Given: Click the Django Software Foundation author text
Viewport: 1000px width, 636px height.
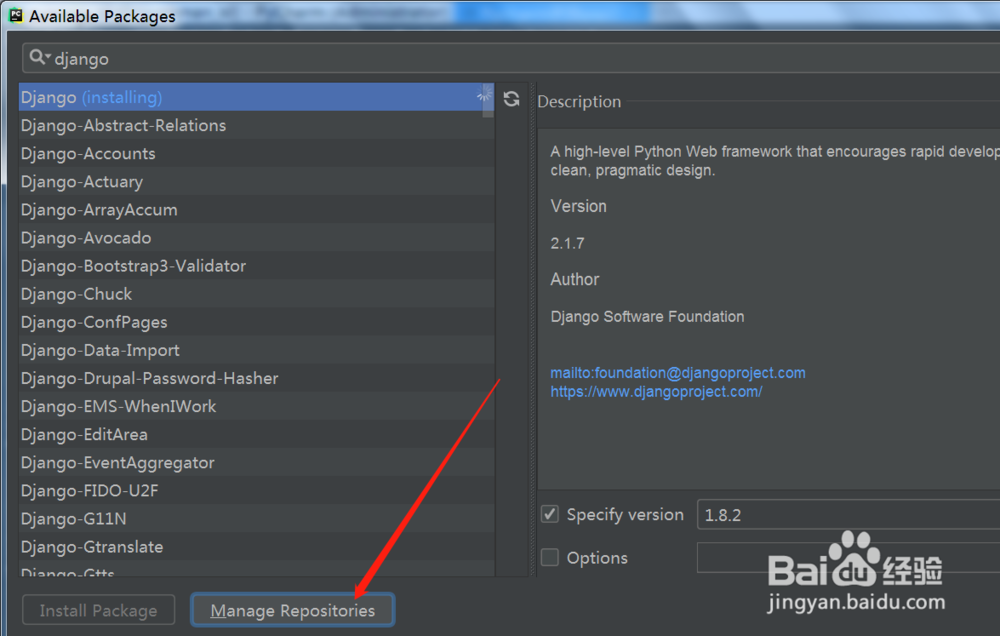Looking at the screenshot, I should (x=647, y=316).
